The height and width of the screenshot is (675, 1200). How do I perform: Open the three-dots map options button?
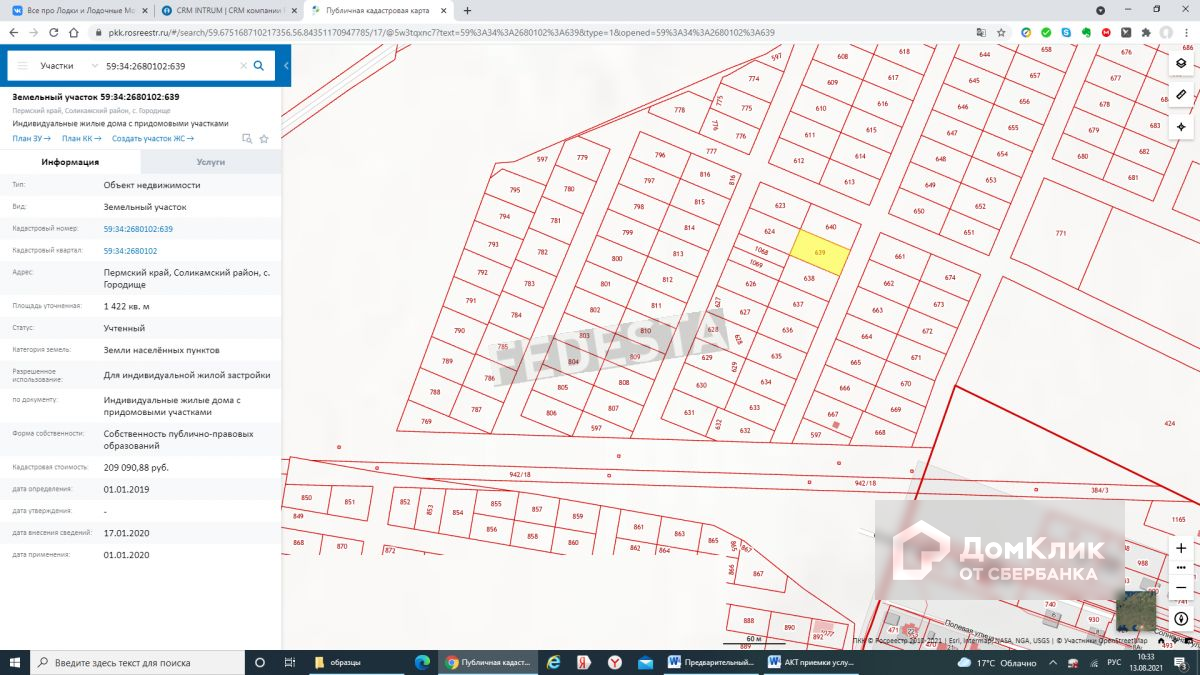[x=1181, y=567]
